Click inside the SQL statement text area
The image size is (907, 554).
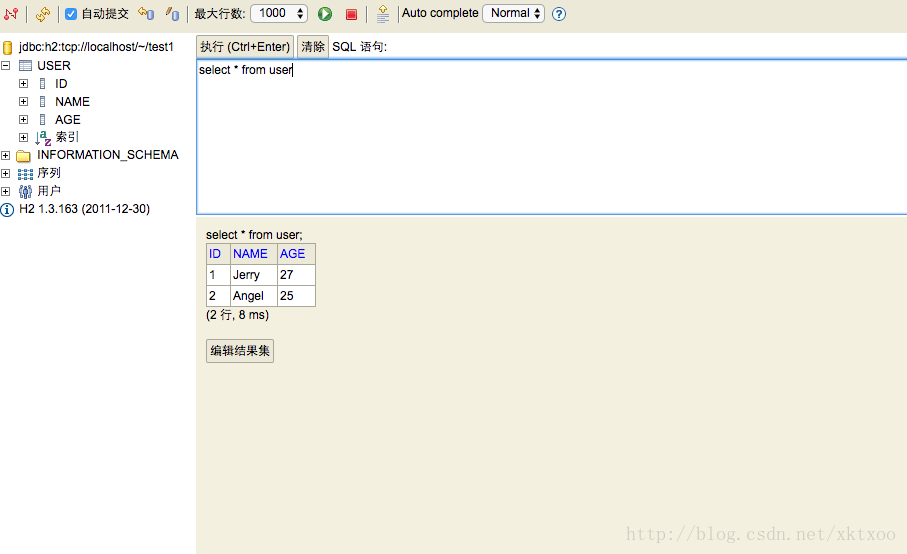[552, 136]
